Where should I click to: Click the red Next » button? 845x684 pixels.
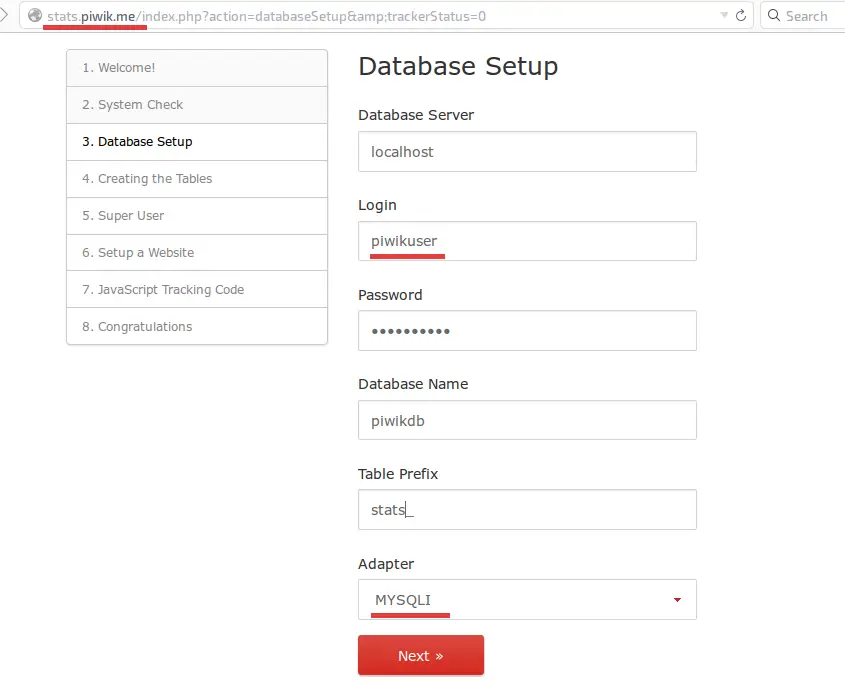(421, 655)
